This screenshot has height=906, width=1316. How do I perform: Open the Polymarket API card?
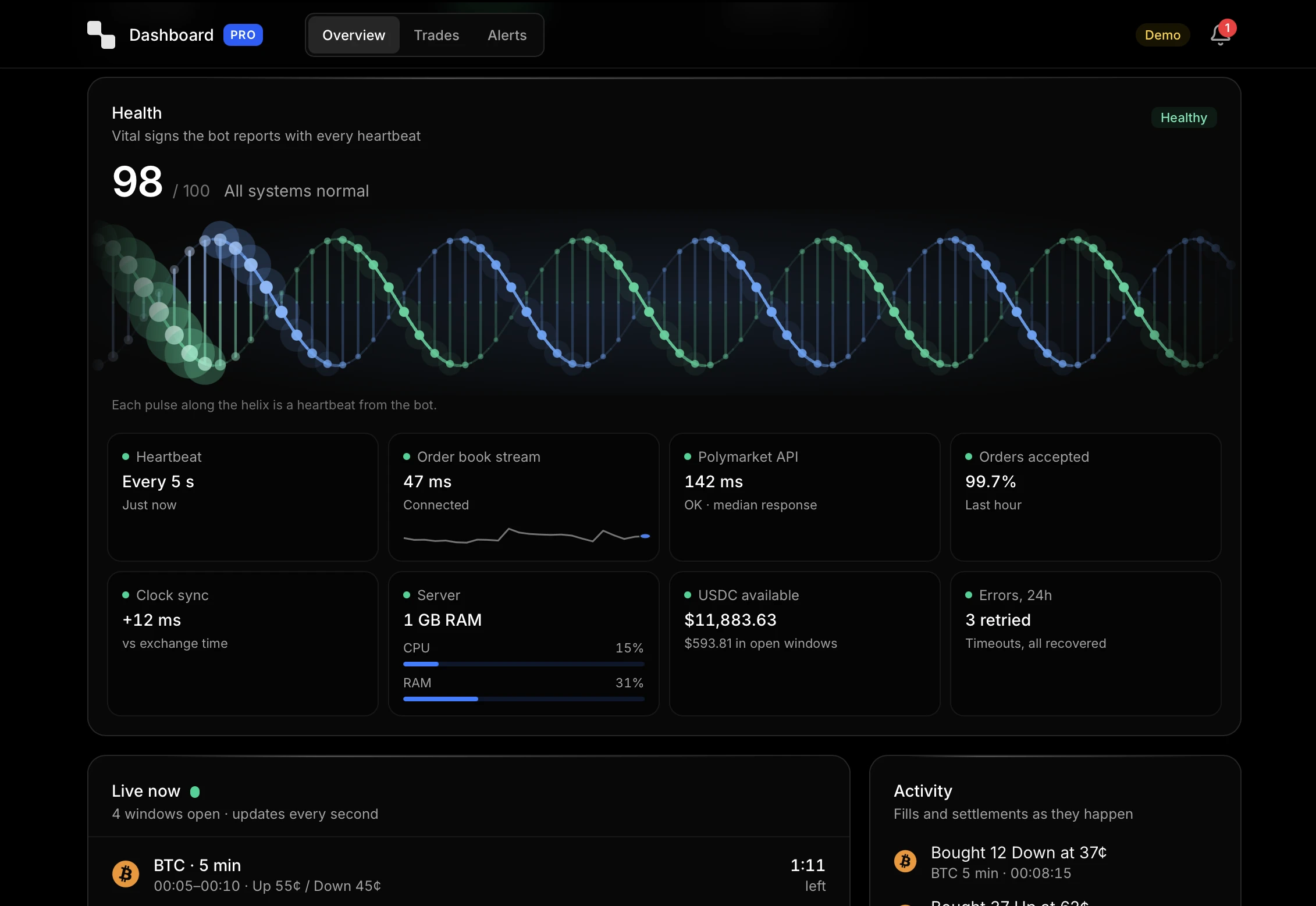click(x=805, y=497)
